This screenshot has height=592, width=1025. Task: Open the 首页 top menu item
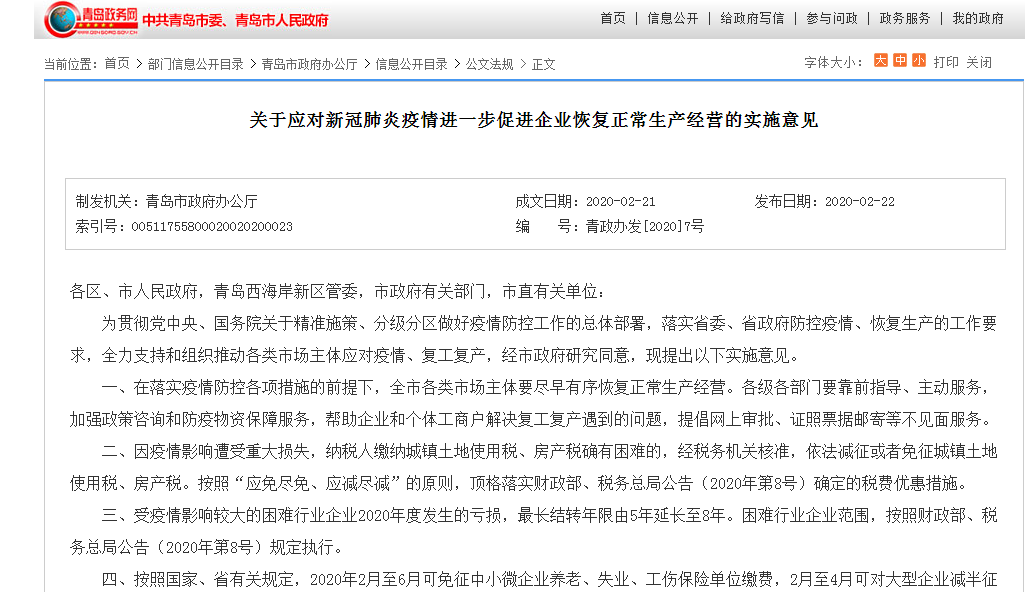pyautogui.click(x=613, y=18)
